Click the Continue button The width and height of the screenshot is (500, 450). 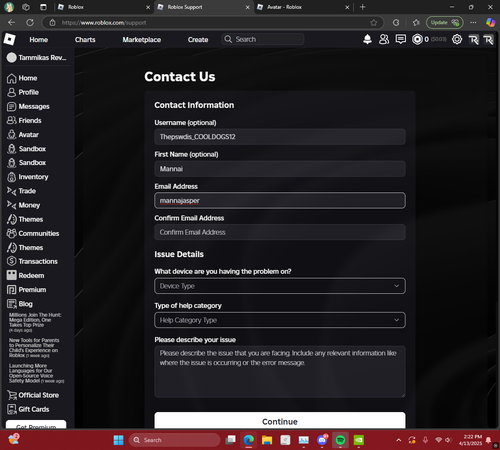[x=280, y=421]
